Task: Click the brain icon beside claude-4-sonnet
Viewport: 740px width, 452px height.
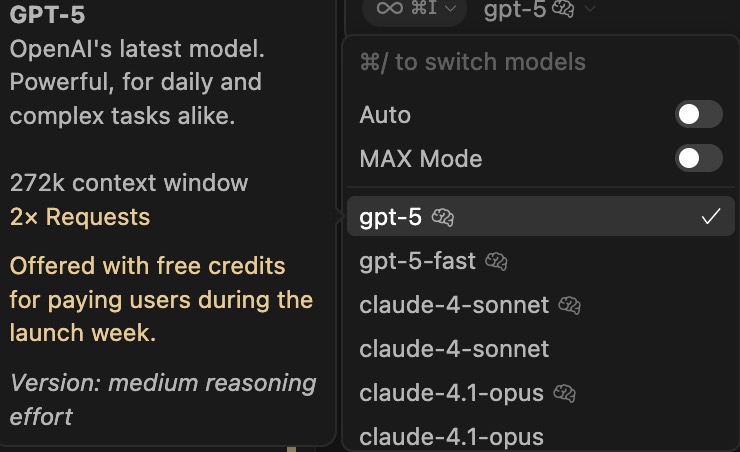Action: click(x=570, y=305)
